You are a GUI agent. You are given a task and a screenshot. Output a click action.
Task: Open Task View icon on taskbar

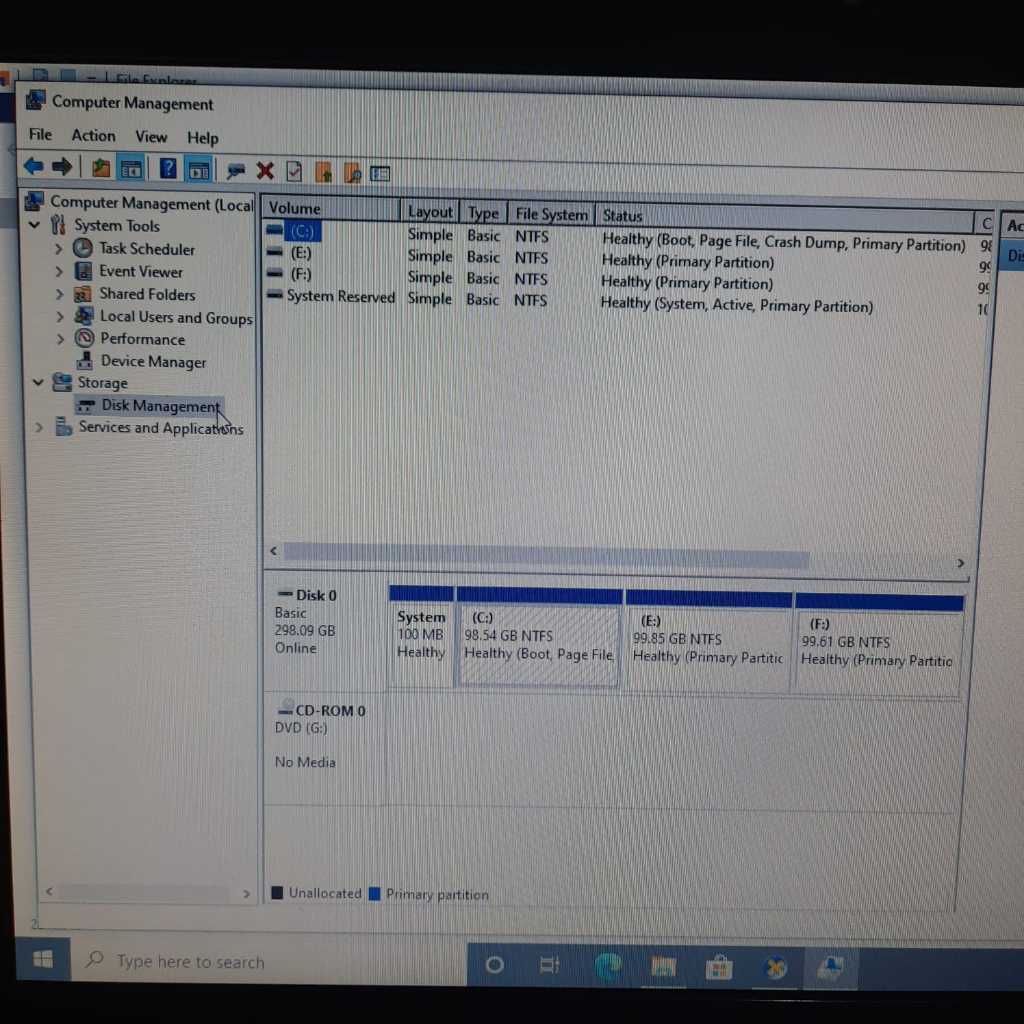coord(549,965)
